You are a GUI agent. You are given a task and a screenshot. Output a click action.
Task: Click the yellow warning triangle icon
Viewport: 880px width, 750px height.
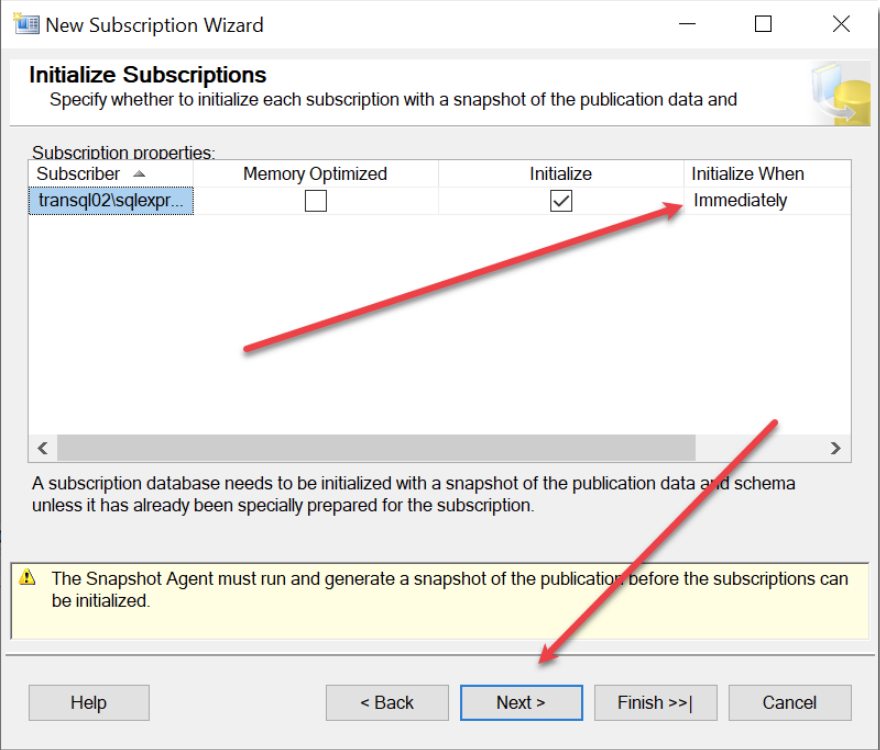click(x=27, y=577)
